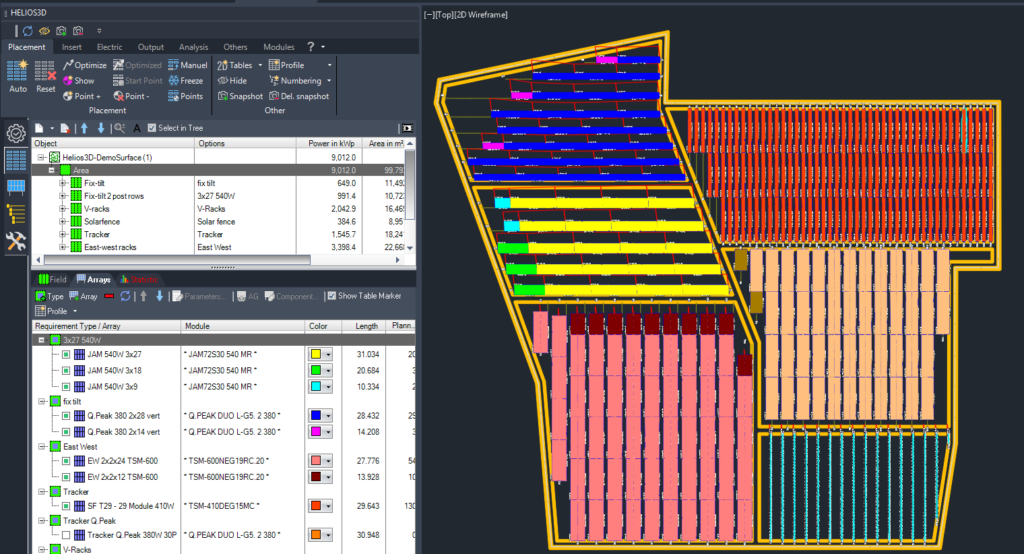The width and height of the screenshot is (1024, 554).
Task: Click the refresh icon in Arrays toolbar
Action: pyautogui.click(x=125, y=296)
